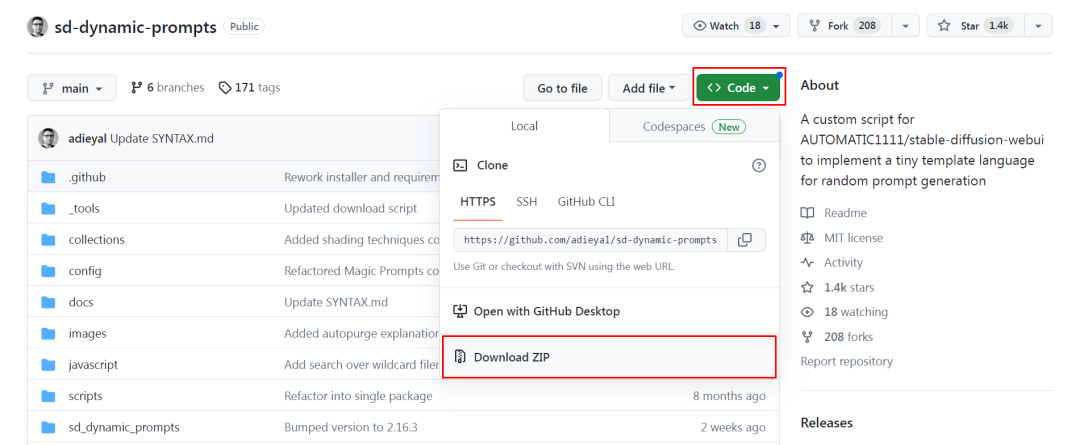
Task: Click the branch icon next to 6 branches
Action: tap(136, 87)
